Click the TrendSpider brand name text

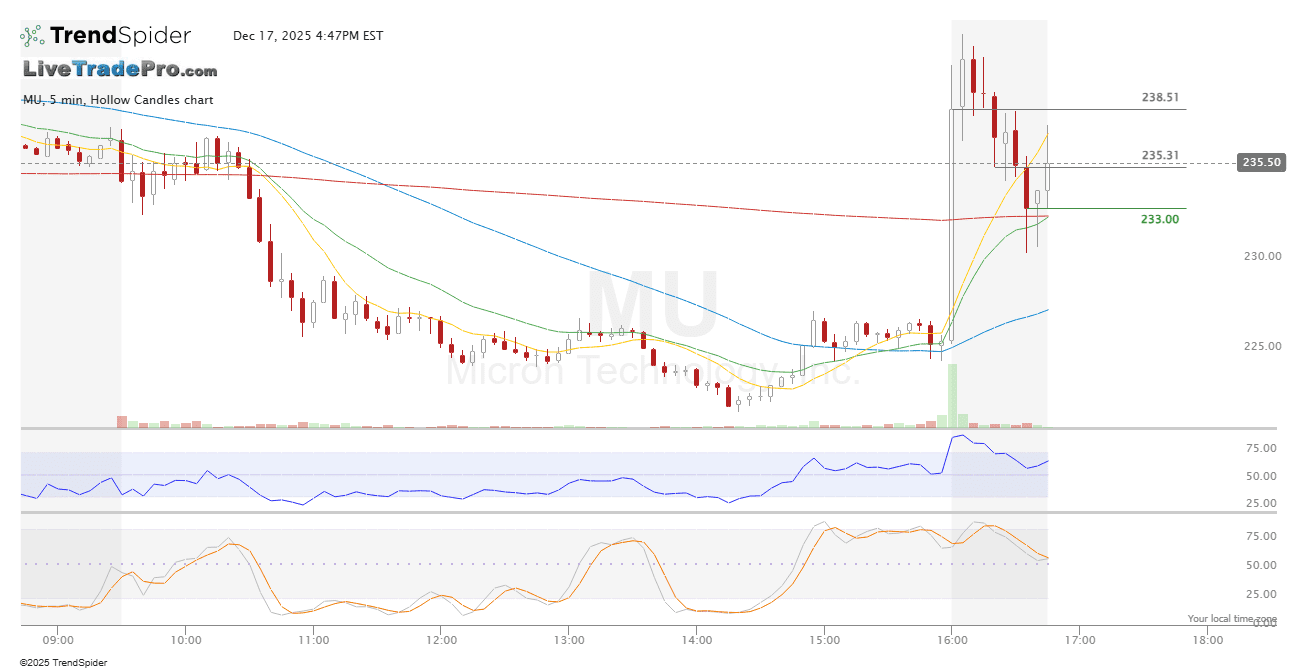point(120,36)
